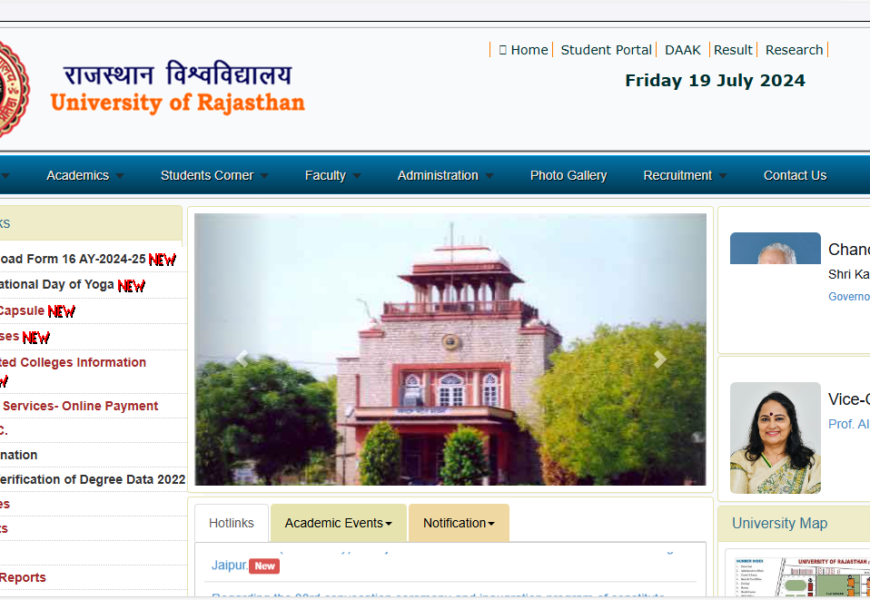This screenshot has height=600, width=870.
Task: Go to previous slide in carousel
Action: pos(241,359)
